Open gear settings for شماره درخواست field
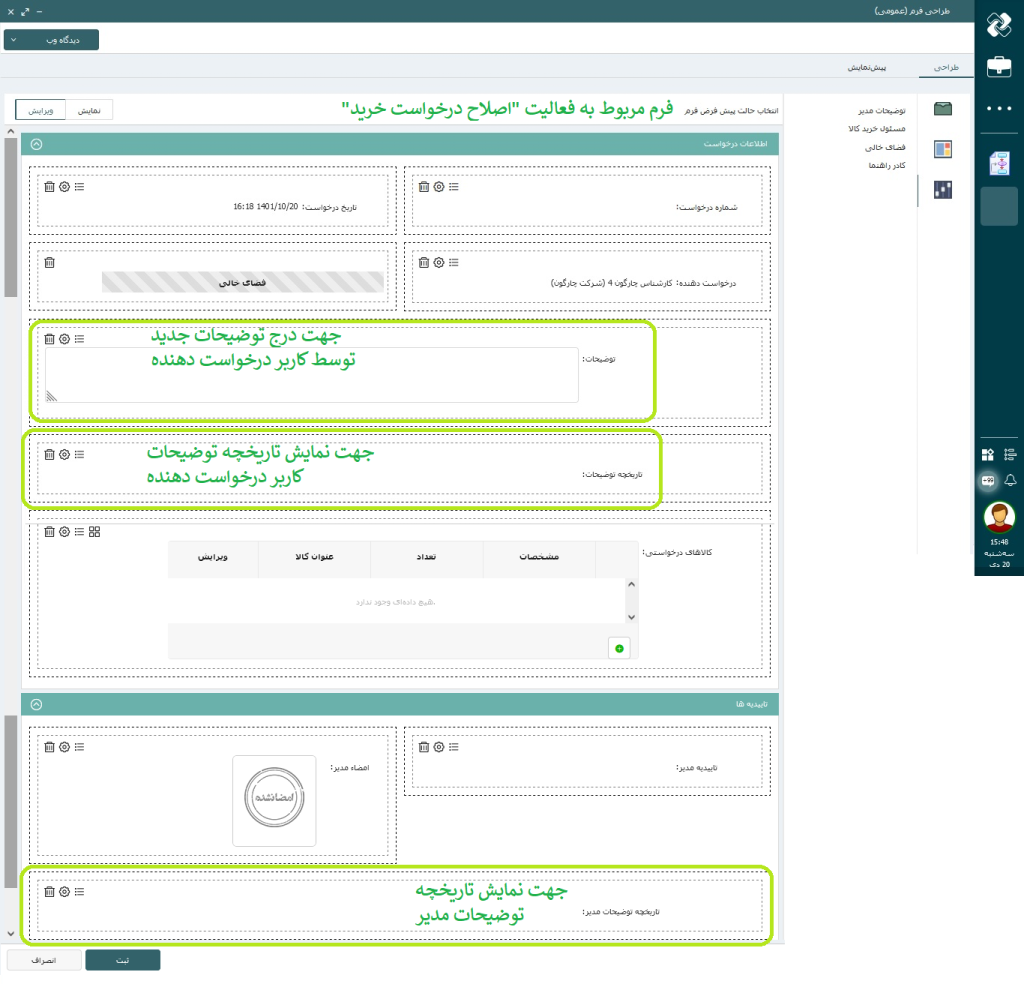Viewport: 1024px width, 984px height. point(438,186)
